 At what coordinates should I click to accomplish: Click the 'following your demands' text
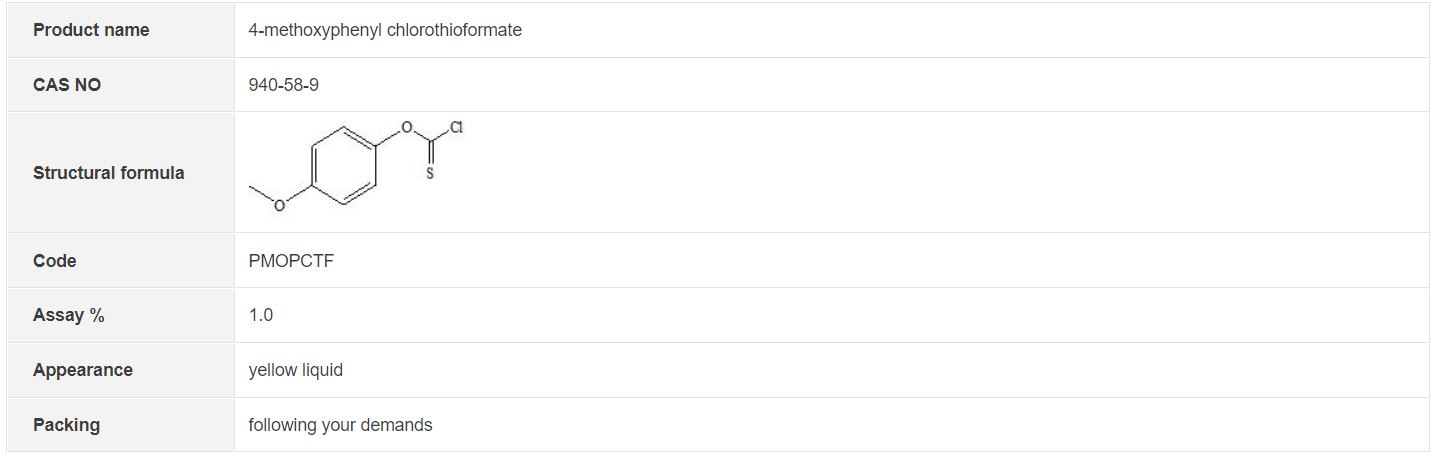[x=340, y=425]
